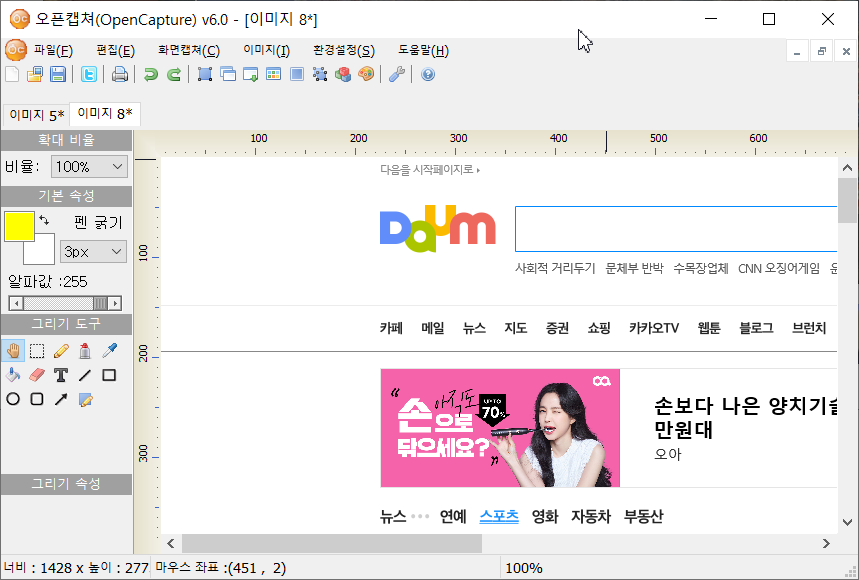Click the colored cubes capture icon
The width and height of the screenshot is (859, 580).
tap(343, 74)
